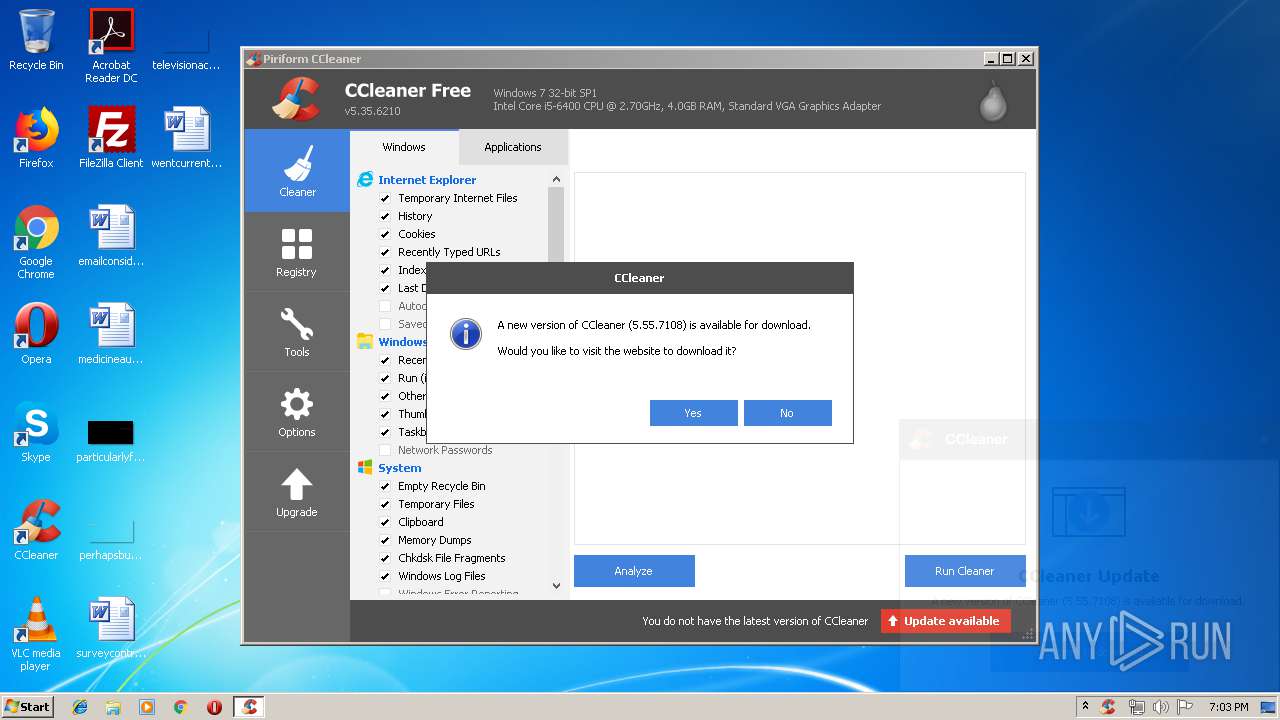Uncheck the History checkbox

pos(385,216)
